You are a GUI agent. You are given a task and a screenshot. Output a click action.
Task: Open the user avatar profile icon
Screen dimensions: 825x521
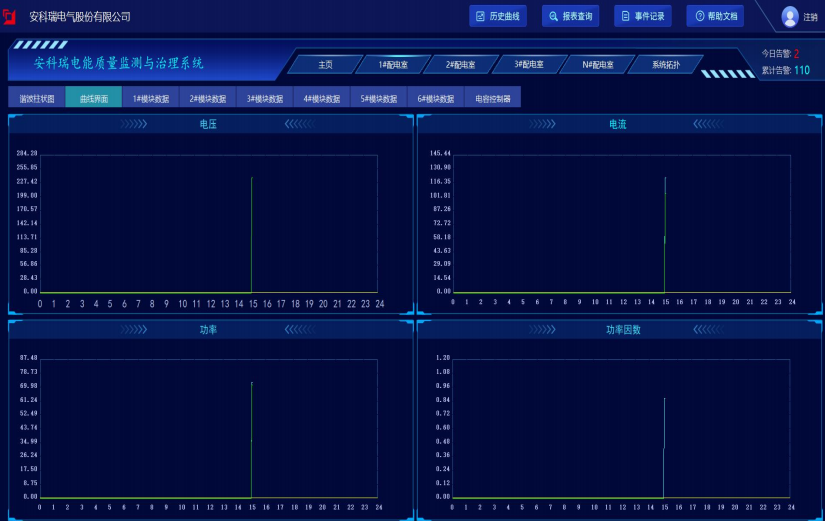click(789, 16)
